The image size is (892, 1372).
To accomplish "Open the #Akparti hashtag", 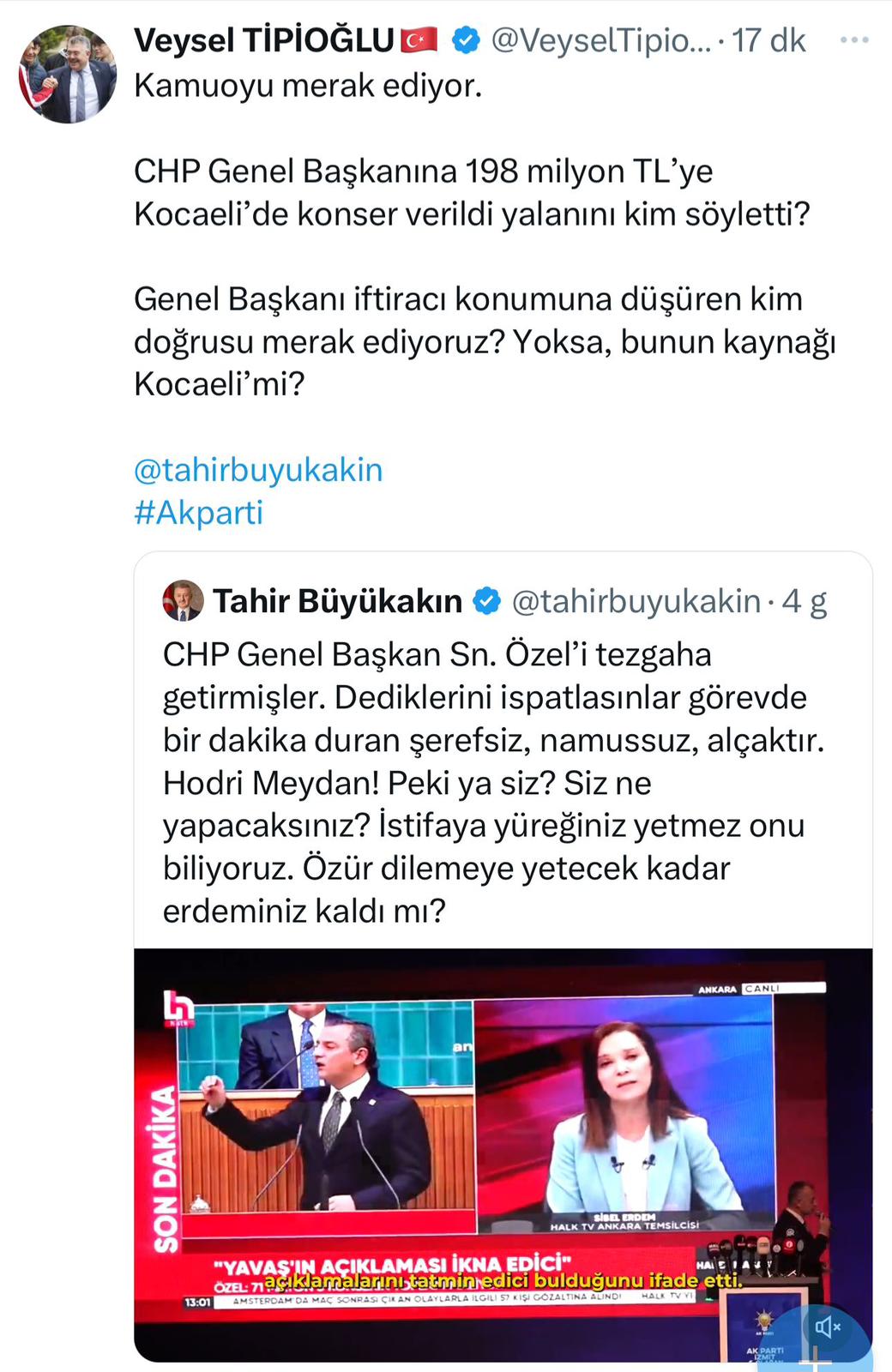I will 198,513.
